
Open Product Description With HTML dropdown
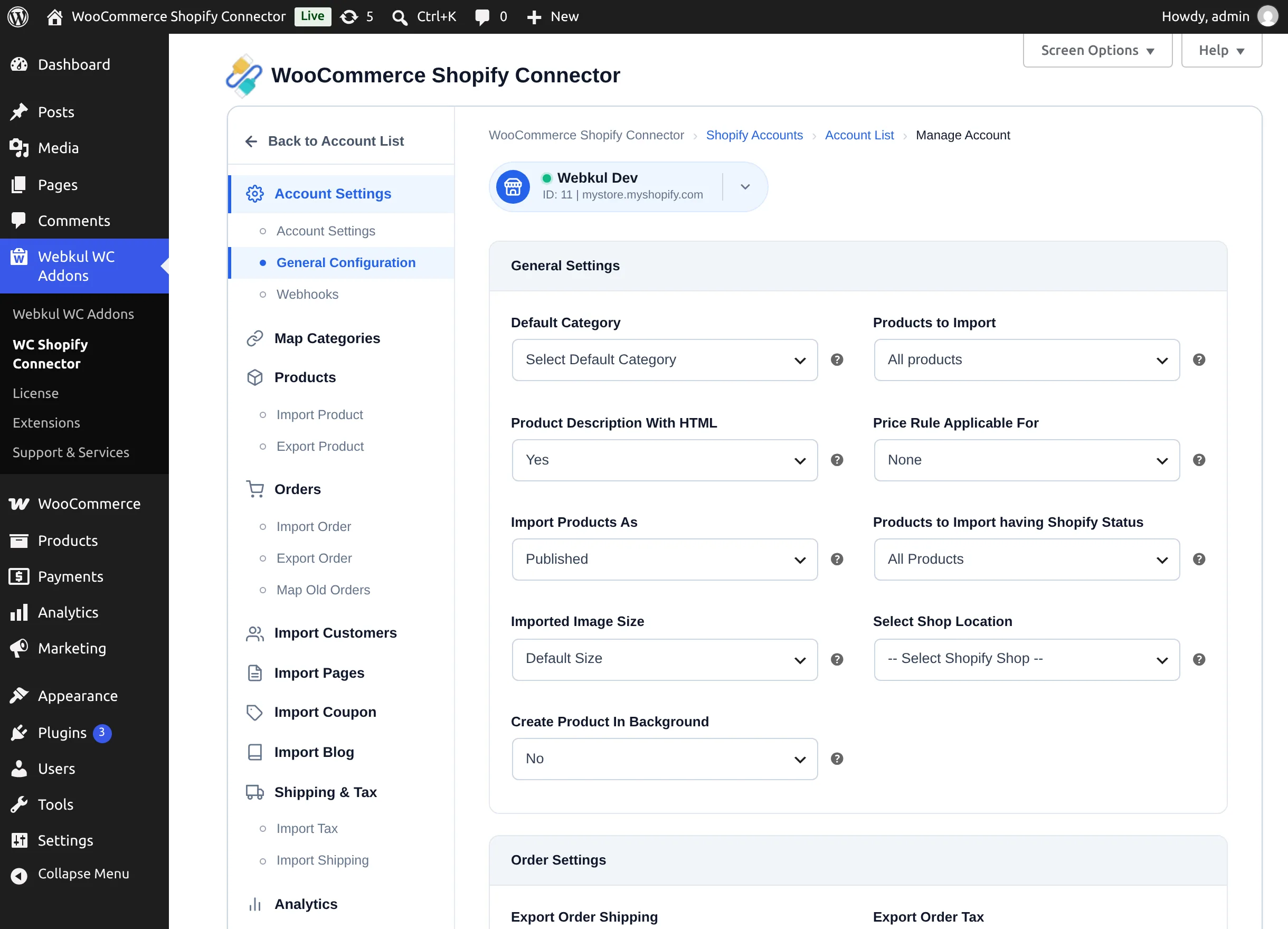tap(665, 460)
